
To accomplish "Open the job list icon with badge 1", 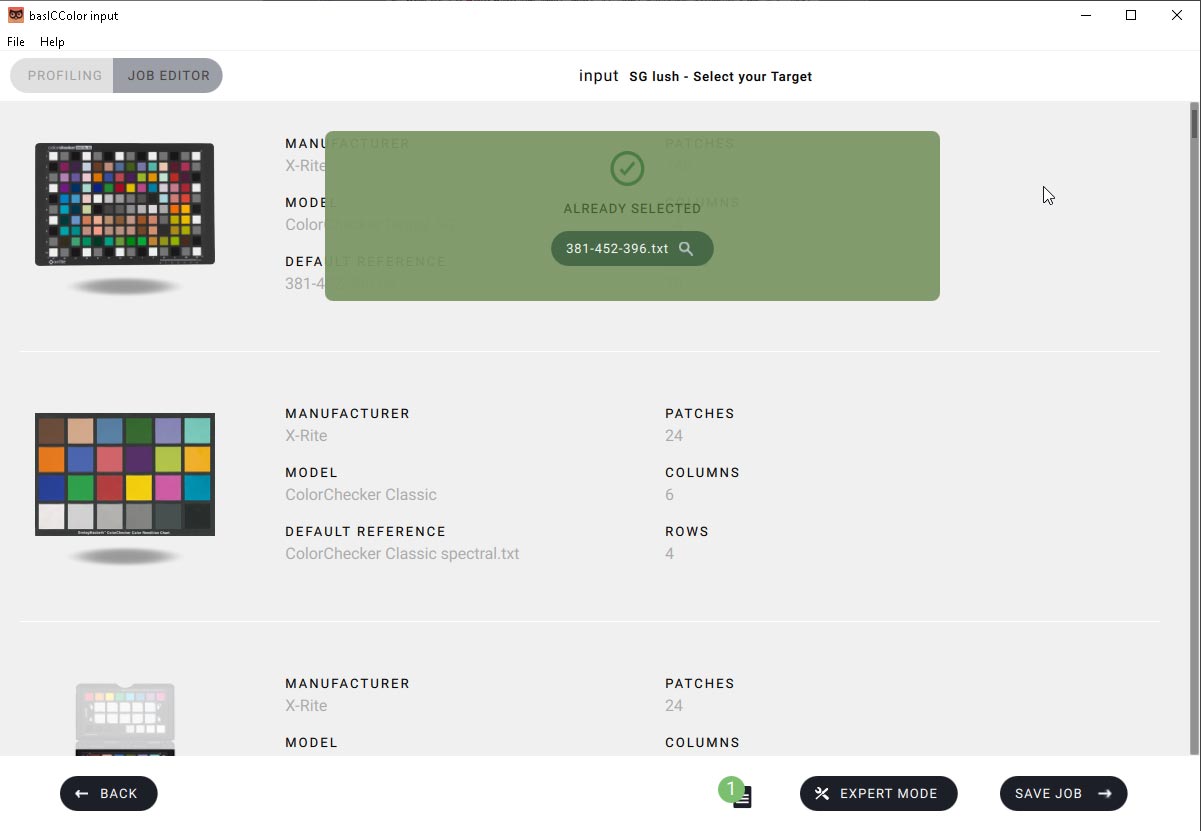I will (737, 793).
